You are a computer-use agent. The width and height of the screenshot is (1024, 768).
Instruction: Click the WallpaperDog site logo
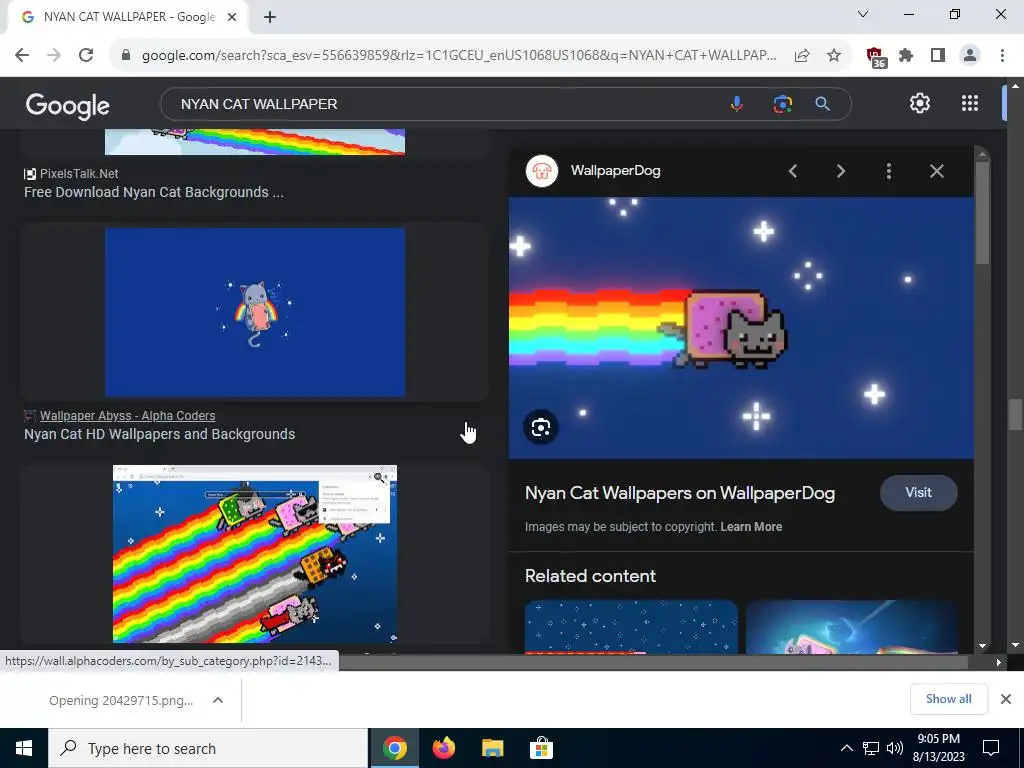(x=542, y=171)
